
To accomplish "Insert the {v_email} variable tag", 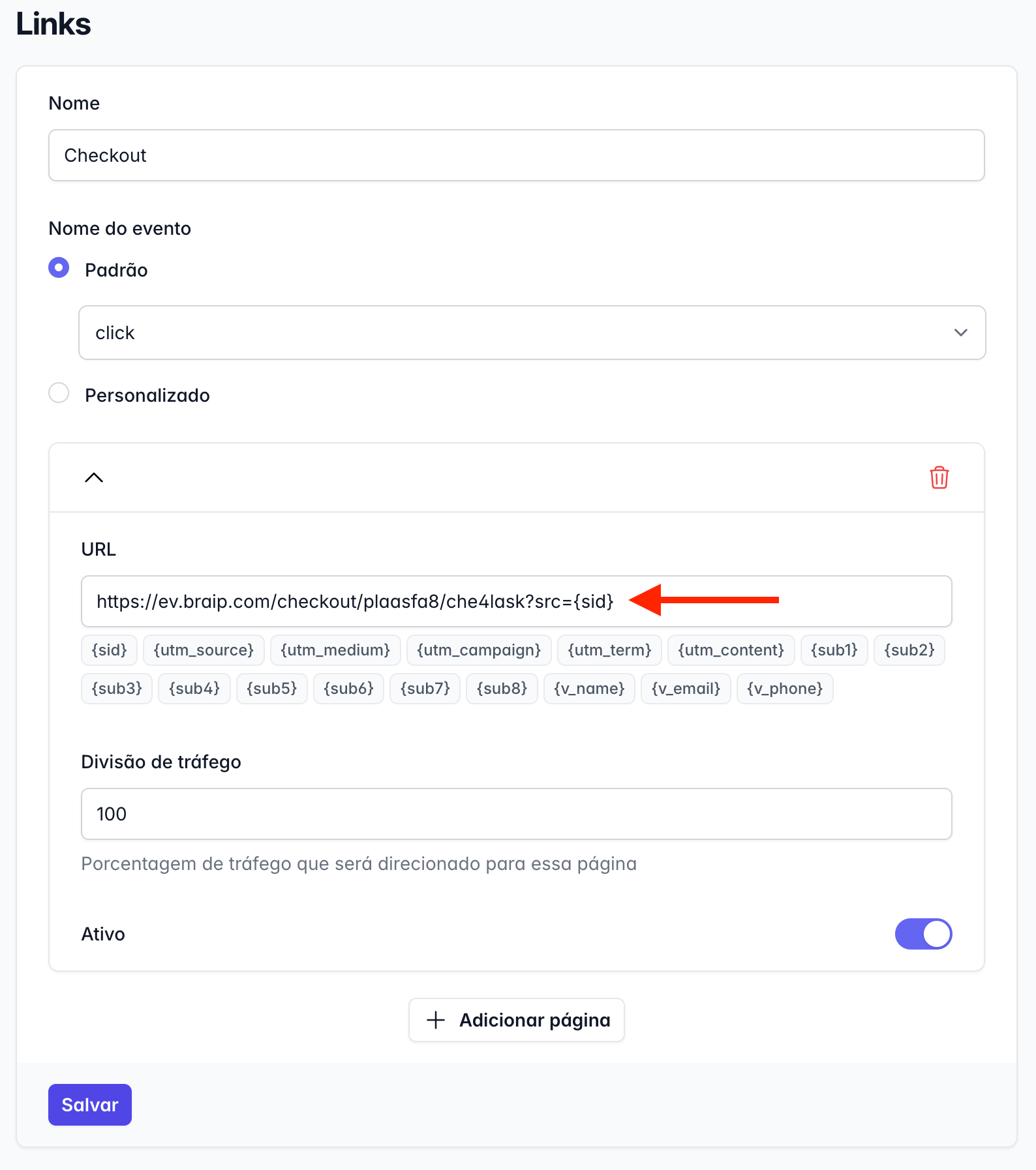I will (686, 689).
